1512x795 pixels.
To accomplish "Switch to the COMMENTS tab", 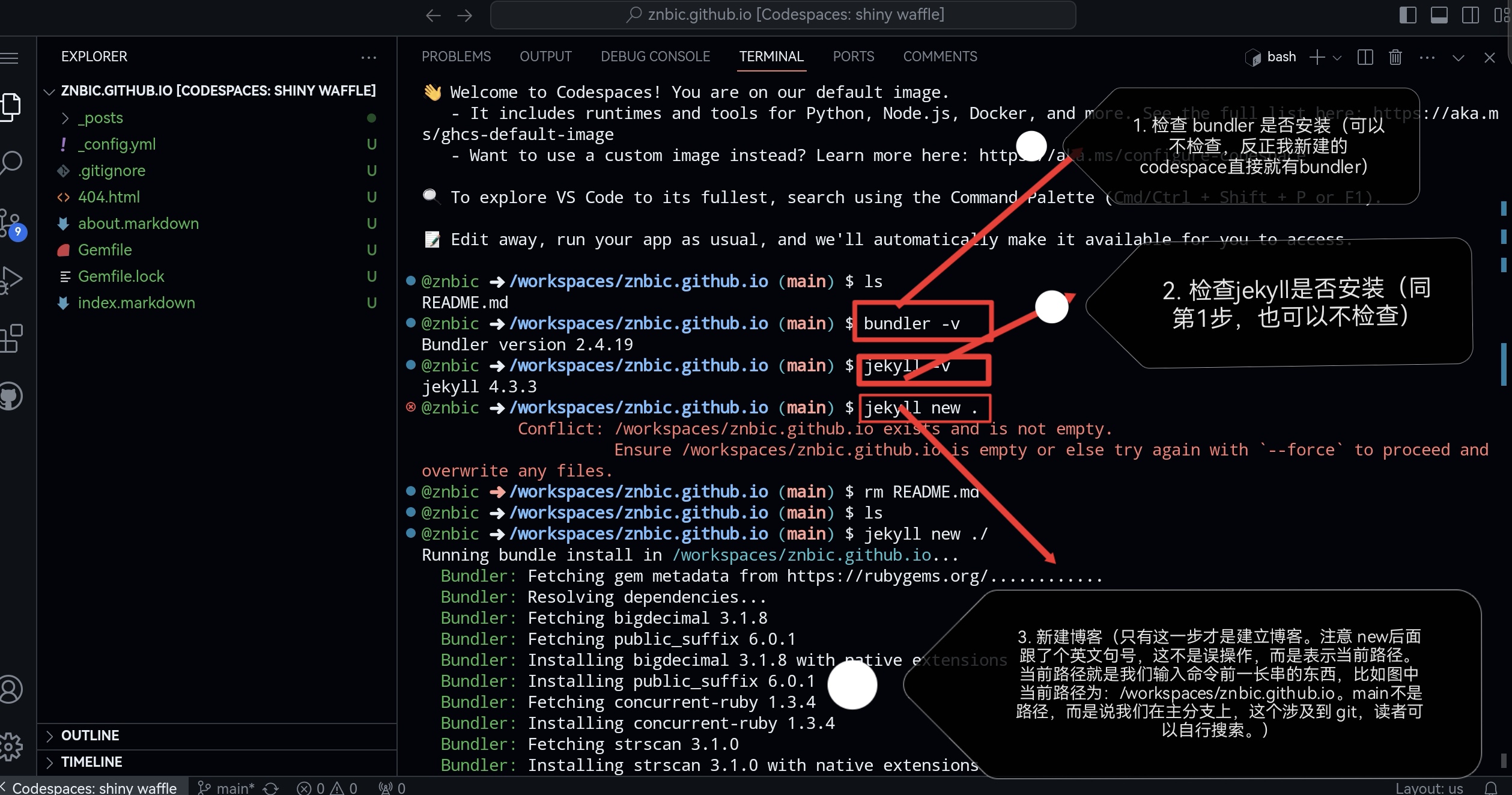I will (940, 56).
